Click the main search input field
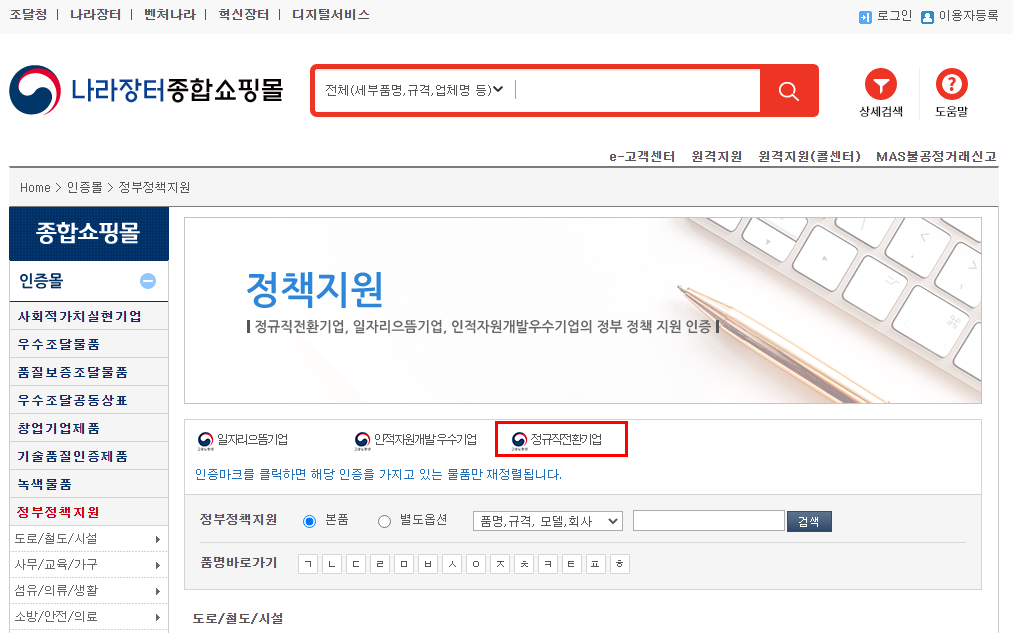1013x633 pixels. tap(636, 90)
